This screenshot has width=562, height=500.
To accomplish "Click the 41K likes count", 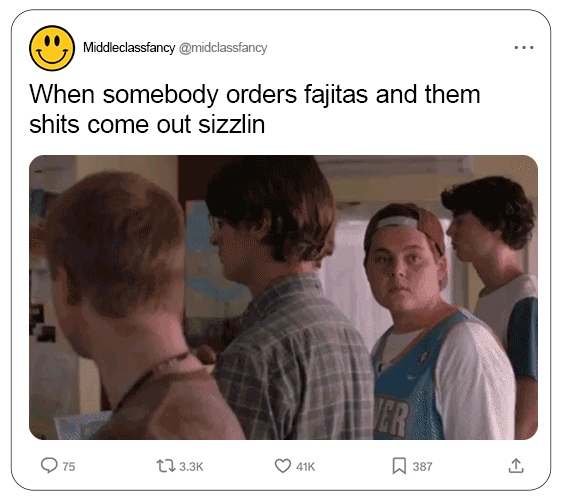I will [305, 467].
